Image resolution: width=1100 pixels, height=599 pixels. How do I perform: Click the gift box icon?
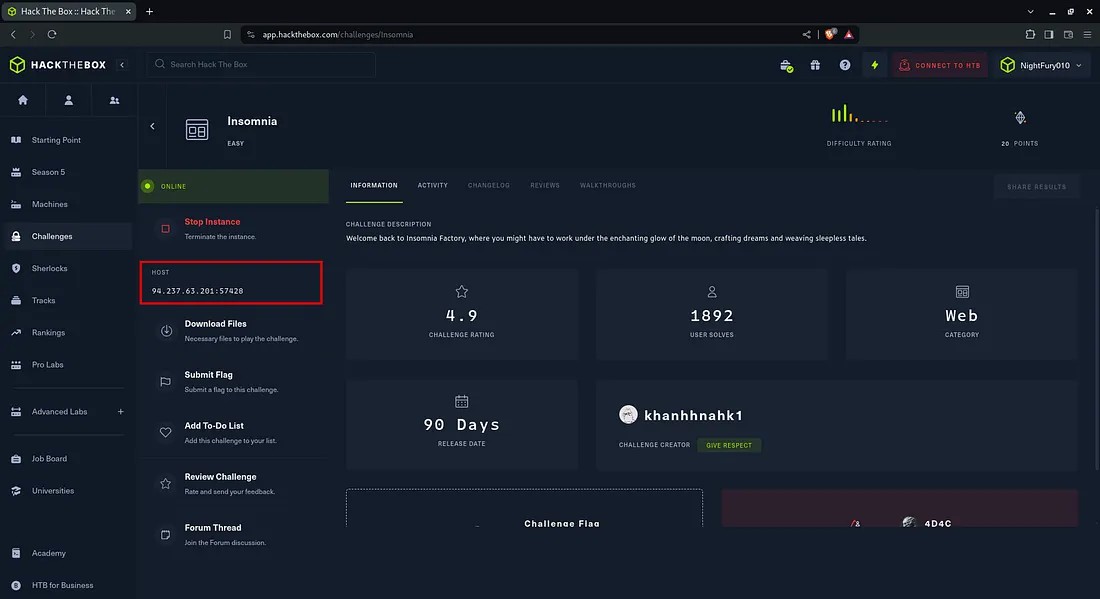815,65
